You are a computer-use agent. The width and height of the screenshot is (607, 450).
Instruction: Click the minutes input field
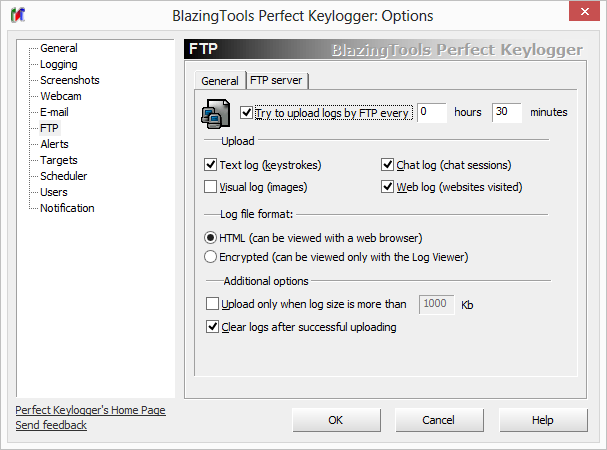pos(506,112)
